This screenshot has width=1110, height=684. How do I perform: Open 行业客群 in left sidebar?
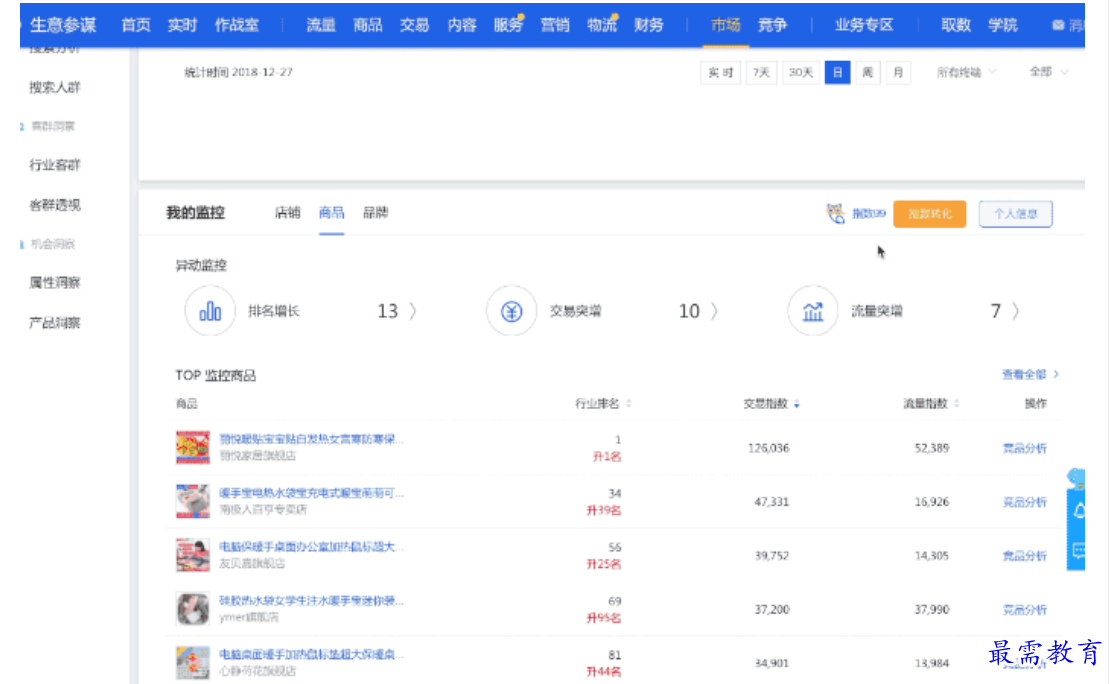click(55, 165)
